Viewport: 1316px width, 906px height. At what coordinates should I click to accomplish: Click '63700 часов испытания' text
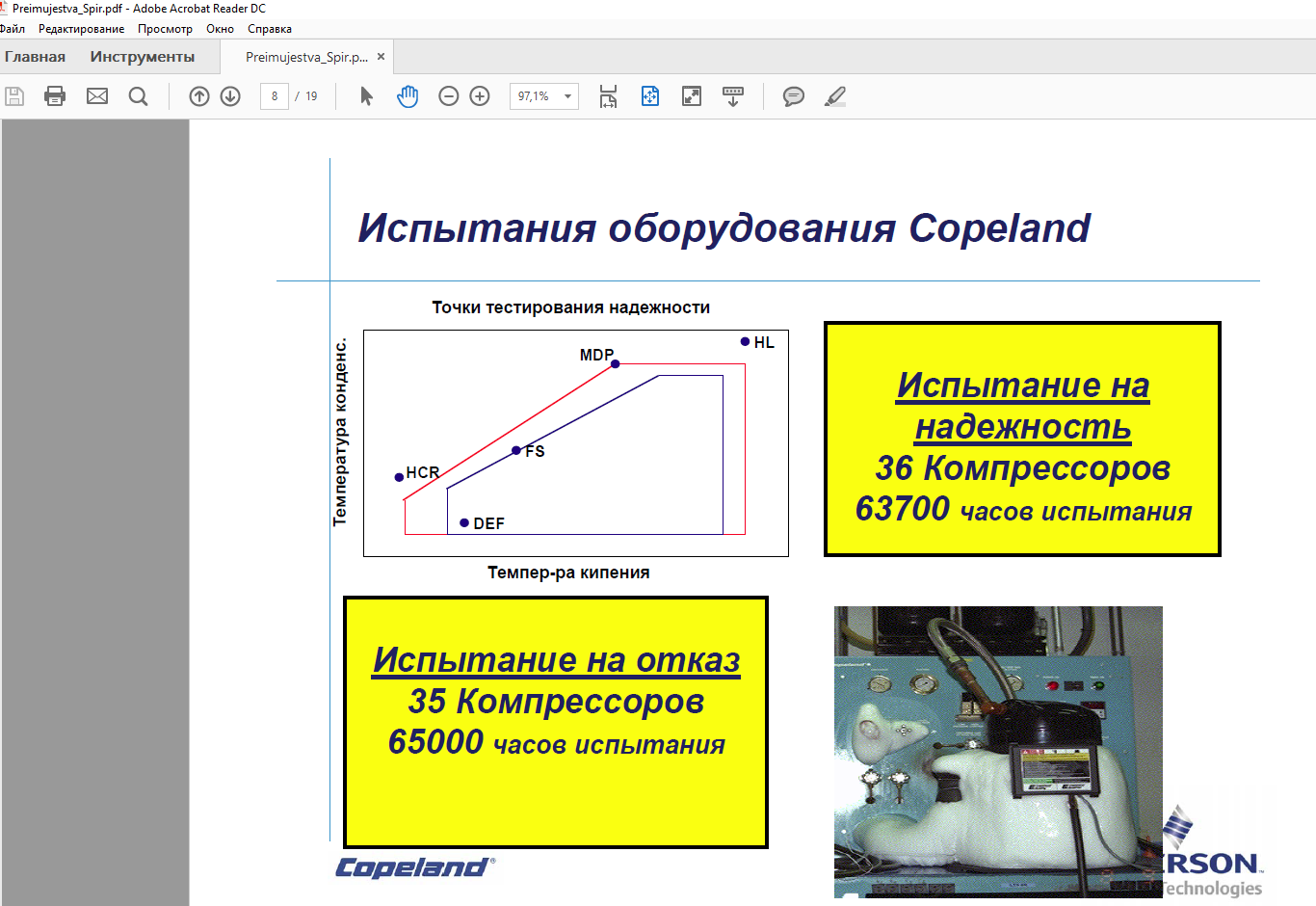(1023, 509)
